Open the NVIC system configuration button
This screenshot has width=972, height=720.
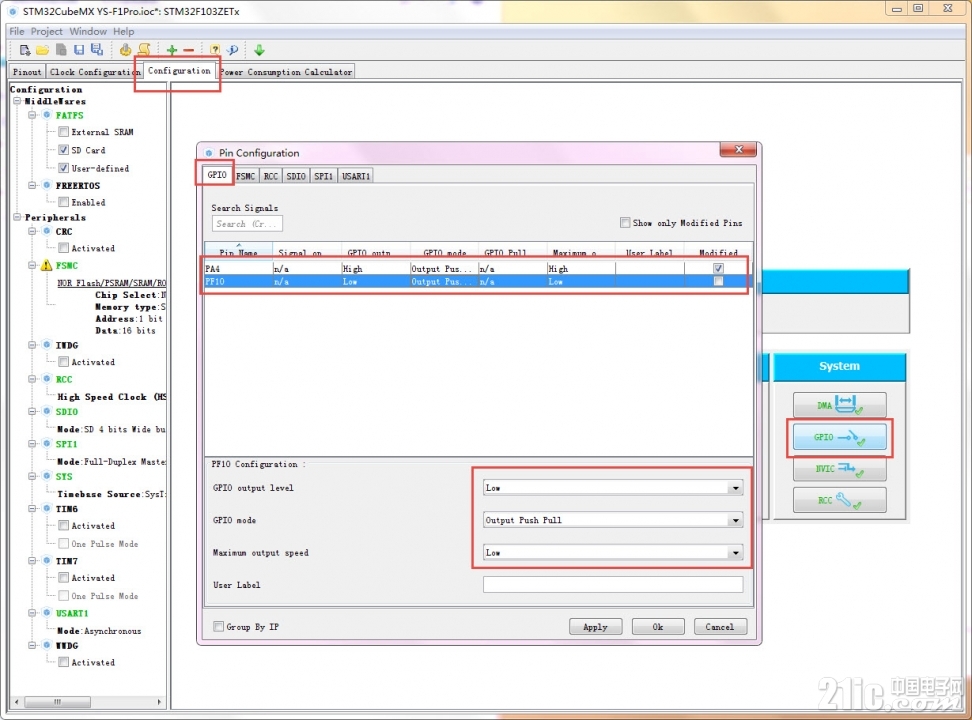[839, 469]
